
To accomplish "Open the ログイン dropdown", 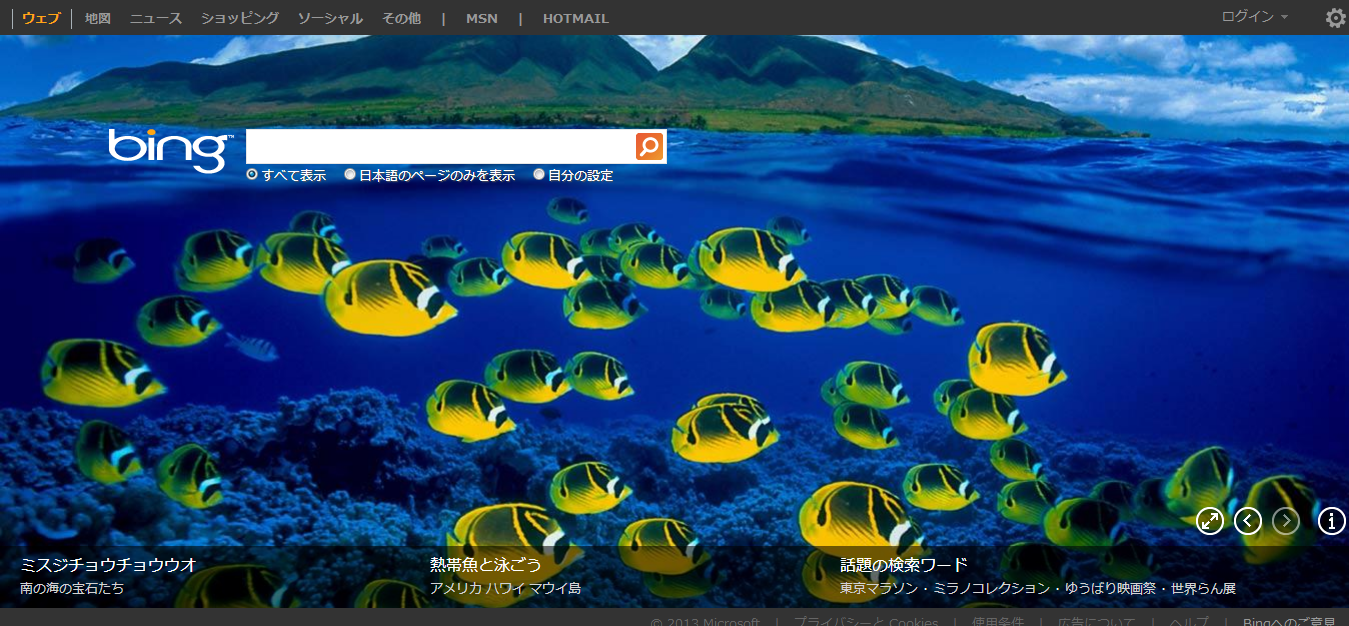I will 1254,17.
